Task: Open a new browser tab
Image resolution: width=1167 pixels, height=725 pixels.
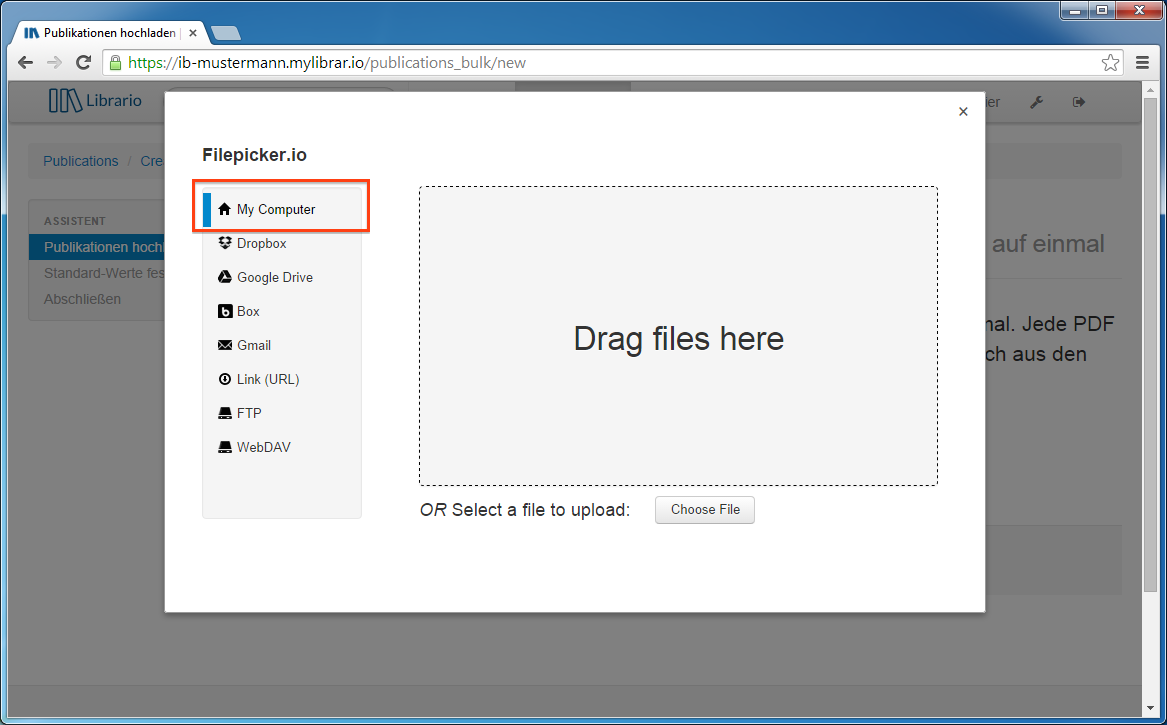Action: tap(226, 33)
